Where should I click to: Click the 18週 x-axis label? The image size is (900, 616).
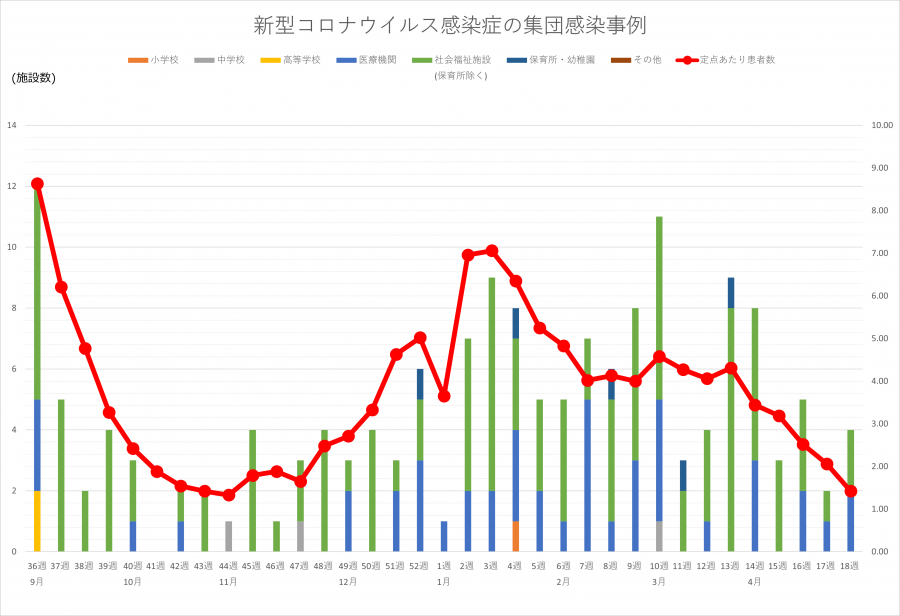pyautogui.click(x=850, y=566)
